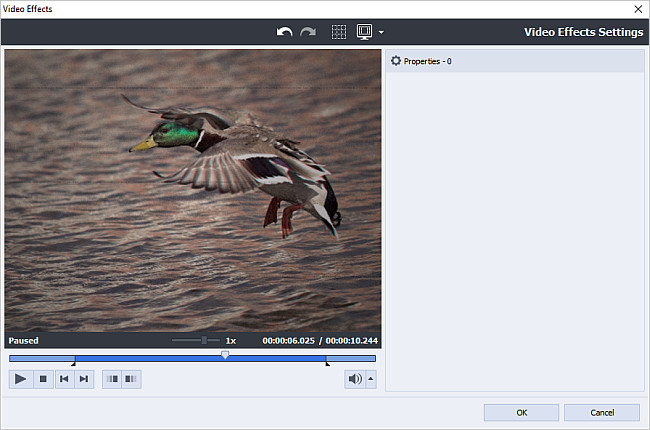Click the fade-out area icon
The image size is (650, 430).
(131, 379)
